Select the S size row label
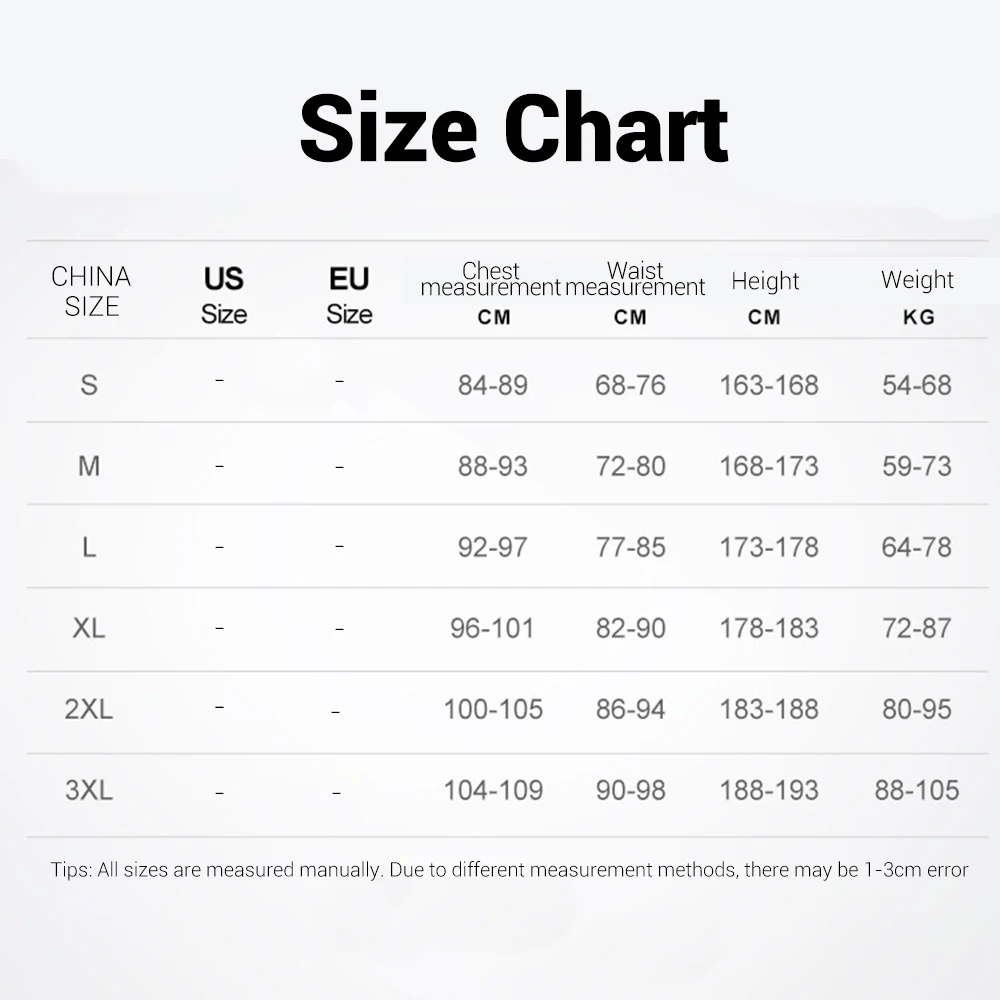 click(x=89, y=385)
